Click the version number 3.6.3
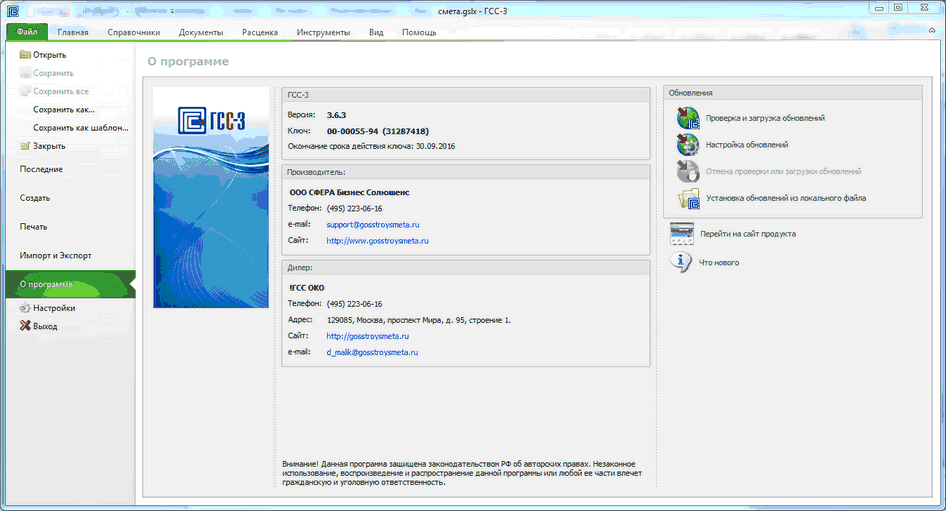The width and height of the screenshot is (946, 511). coord(337,115)
